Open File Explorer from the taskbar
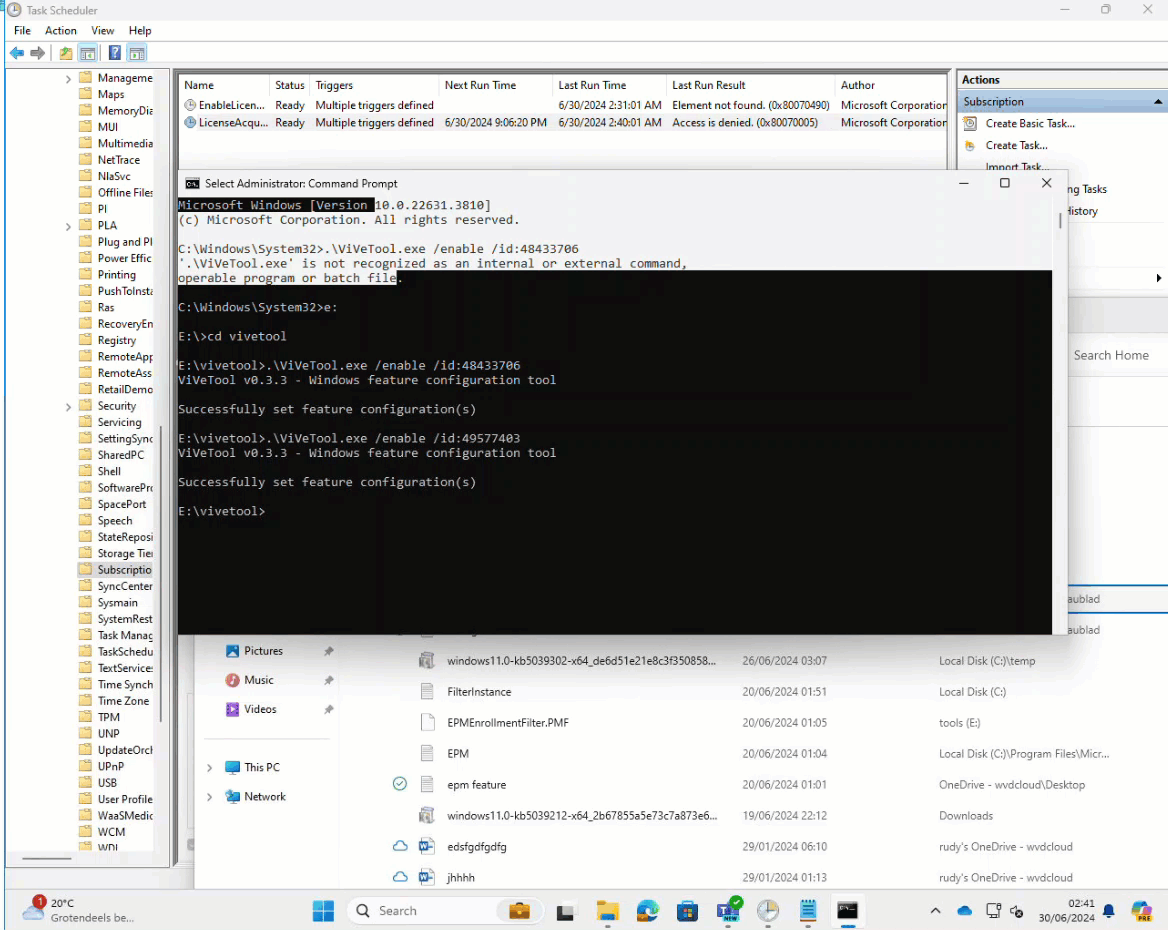The width and height of the screenshot is (1168, 930). pos(608,911)
